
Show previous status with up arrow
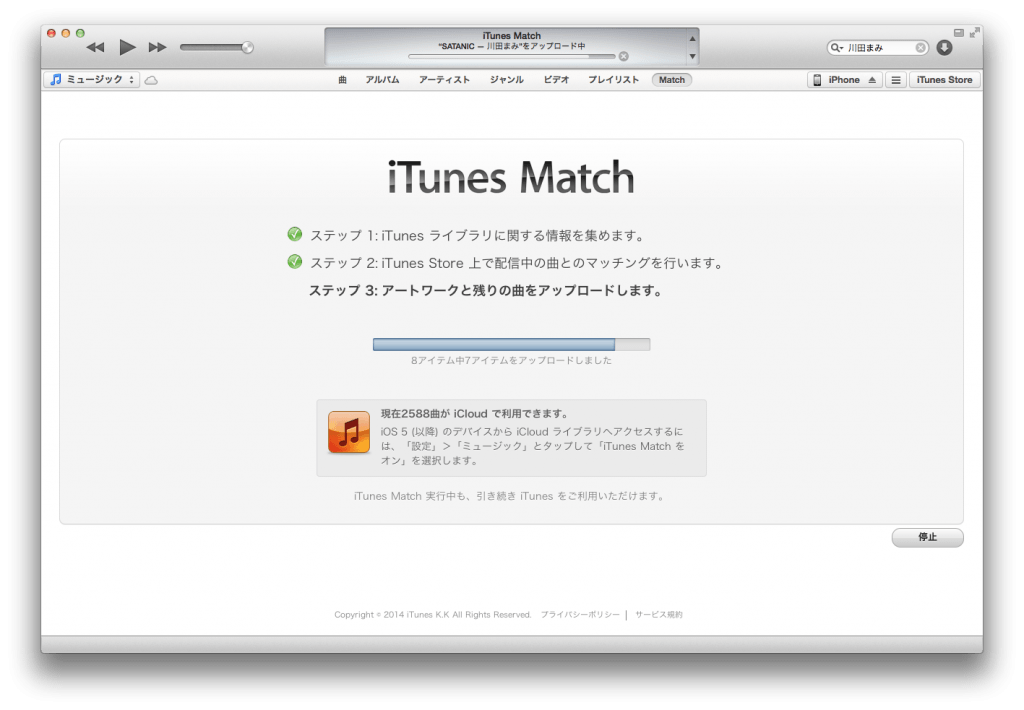click(692, 39)
